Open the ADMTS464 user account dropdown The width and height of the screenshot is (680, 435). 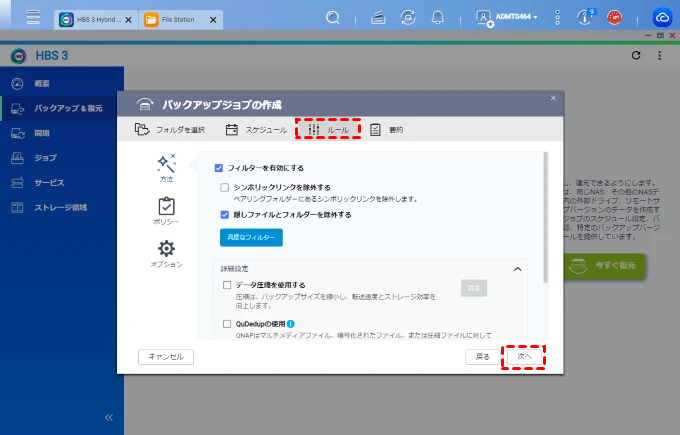tap(507, 18)
